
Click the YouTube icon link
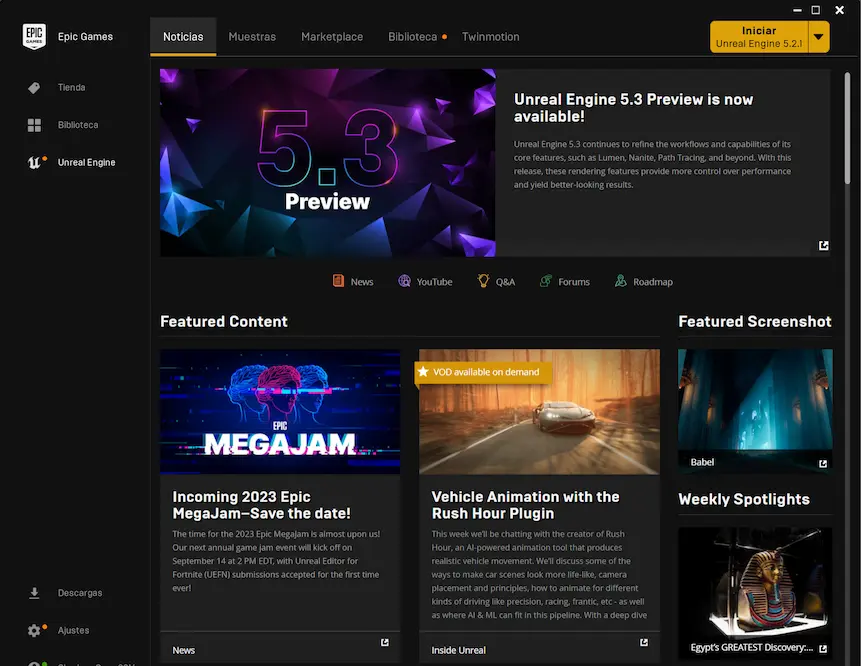tap(405, 282)
